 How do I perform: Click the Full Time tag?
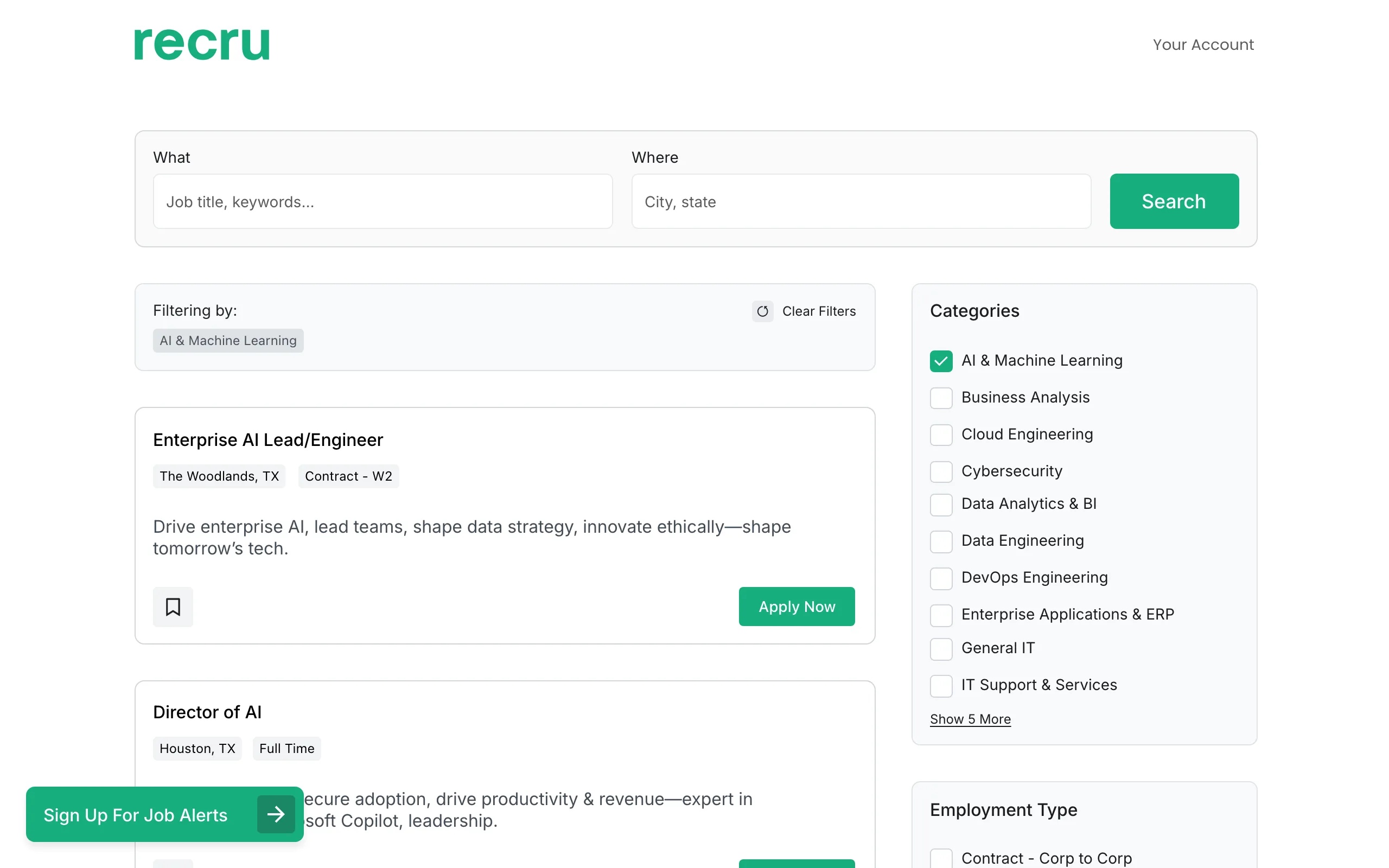[287, 749]
